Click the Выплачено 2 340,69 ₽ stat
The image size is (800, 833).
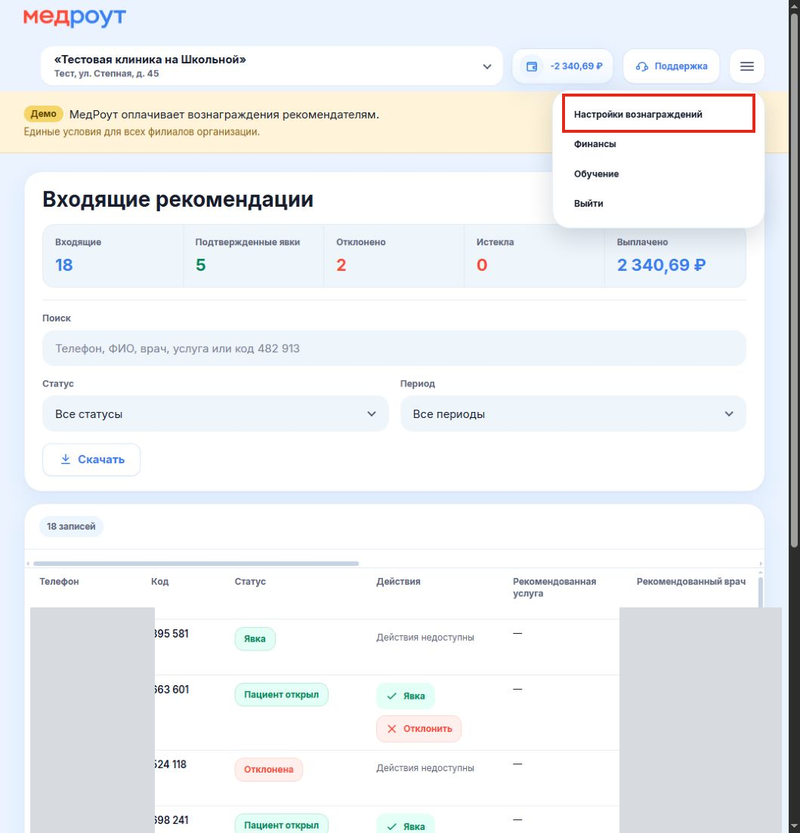[x=675, y=256]
